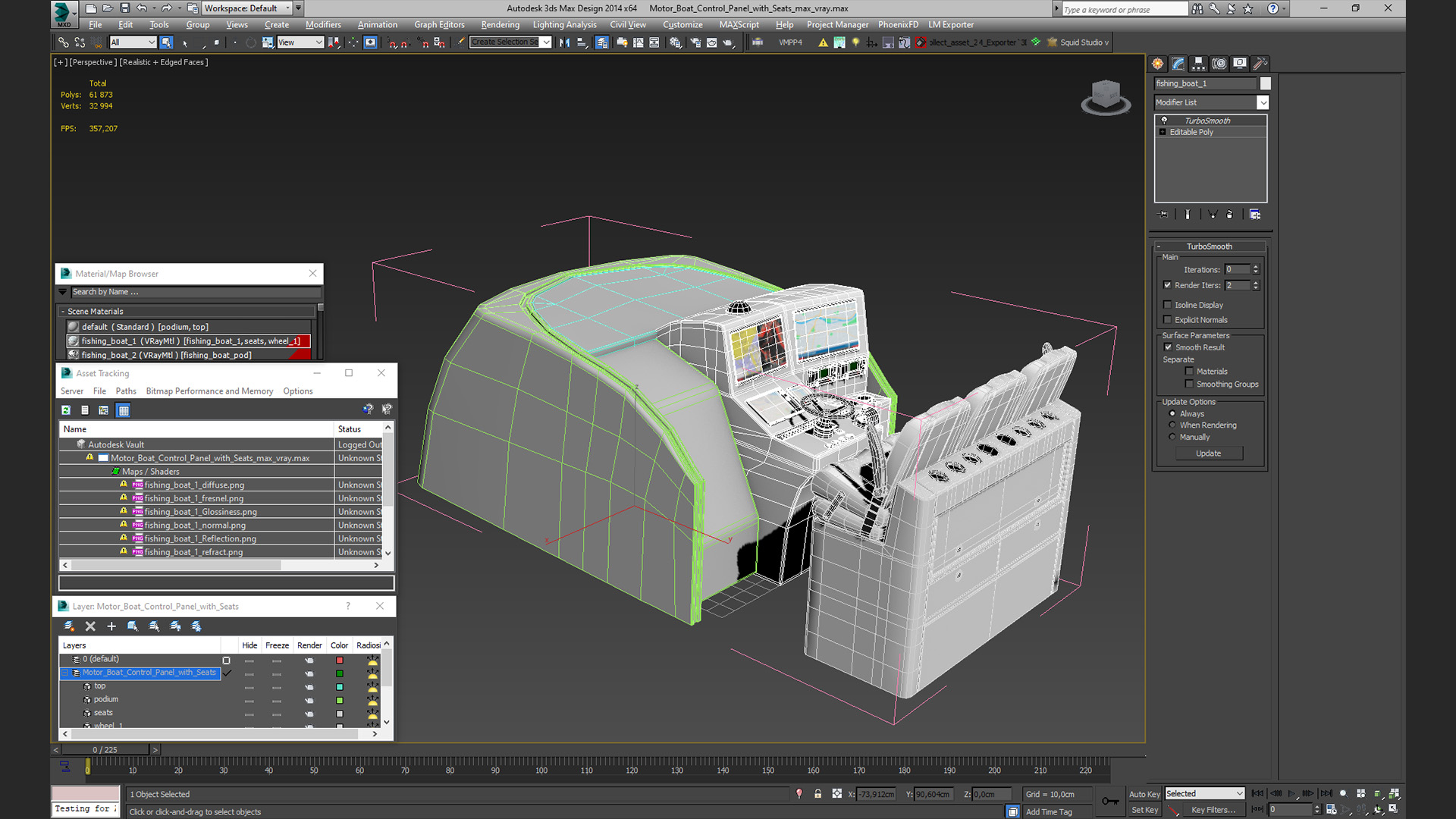Image resolution: width=1456 pixels, height=819 pixels.
Task: Open the Modifier List dropdown
Action: coord(1263,102)
